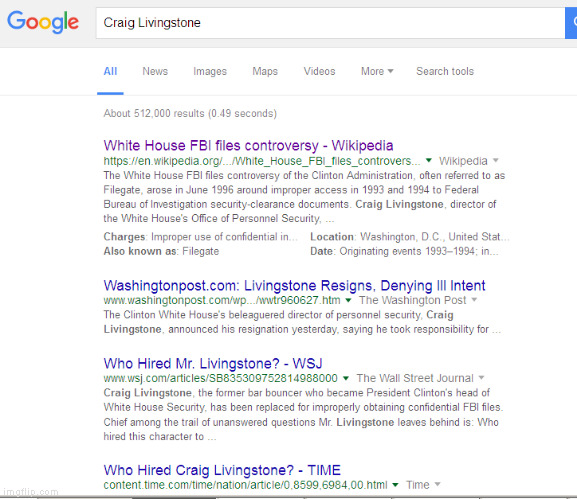Open Who Hired Mr. Livingstone? WSJ result

213,364
